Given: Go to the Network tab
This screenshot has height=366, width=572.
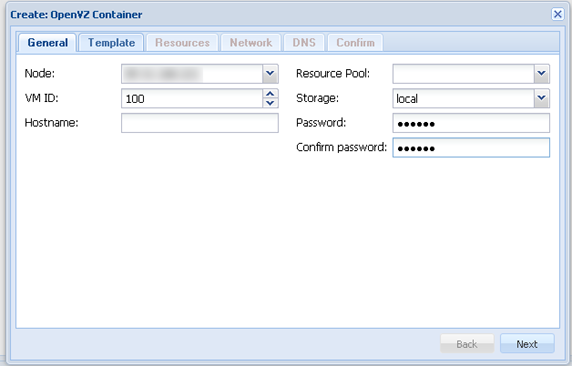Looking at the screenshot, I should coord(251,43).
